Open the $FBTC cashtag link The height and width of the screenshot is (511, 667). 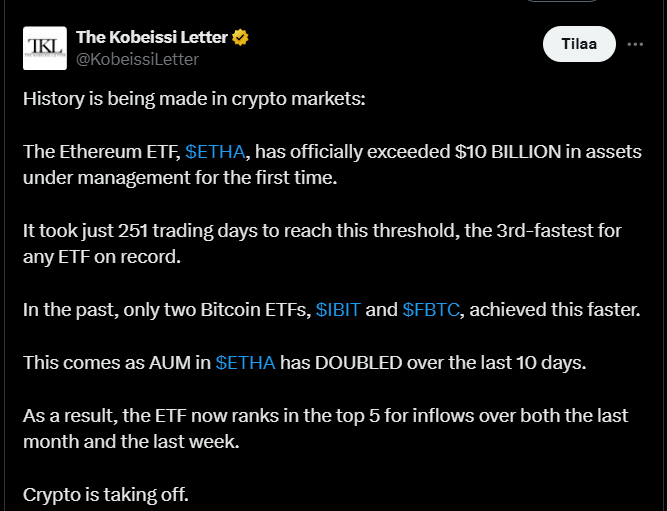[x=431, y=309]
